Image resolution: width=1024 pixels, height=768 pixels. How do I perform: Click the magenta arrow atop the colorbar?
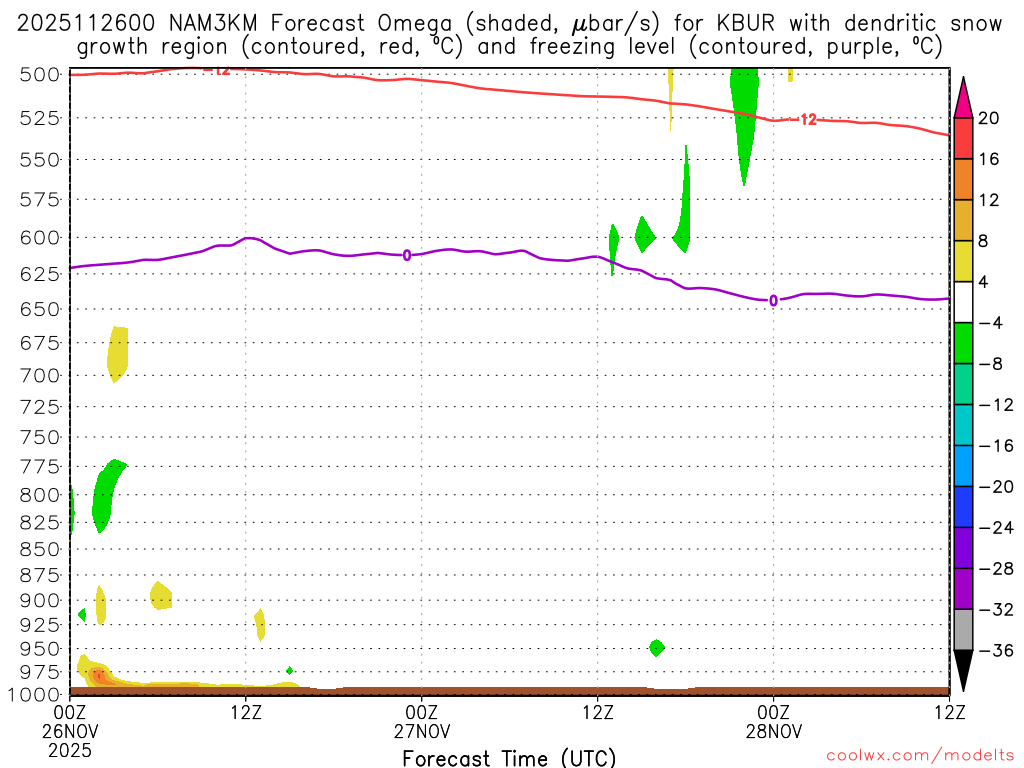click(x=963, y=98)
